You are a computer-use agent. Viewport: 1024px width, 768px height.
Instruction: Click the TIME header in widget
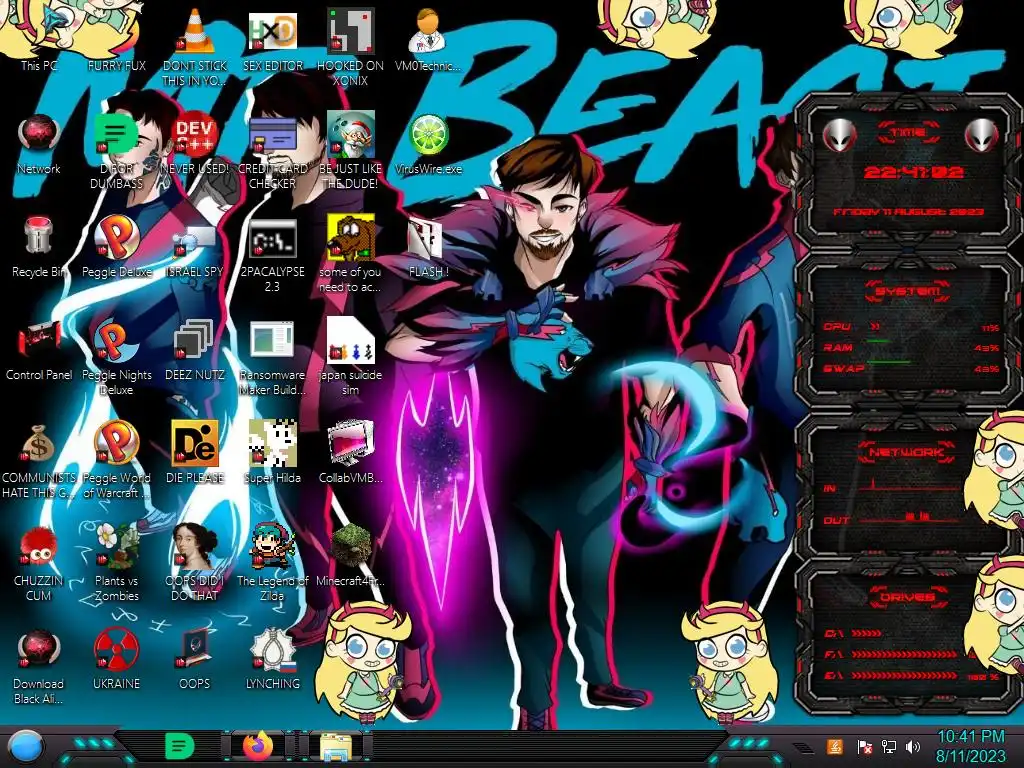908,133
